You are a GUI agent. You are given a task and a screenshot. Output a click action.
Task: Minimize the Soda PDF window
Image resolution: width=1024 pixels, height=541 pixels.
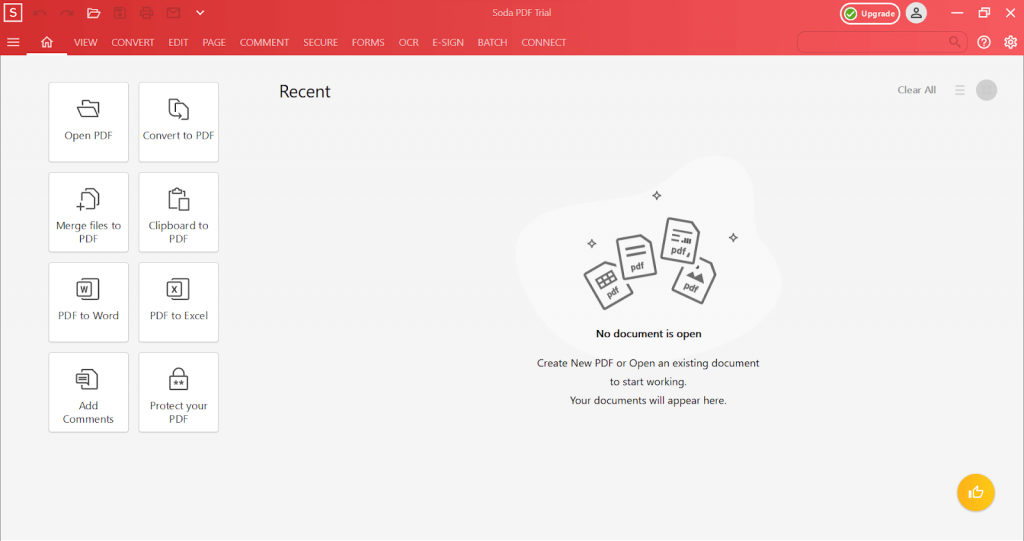(957, 13)
